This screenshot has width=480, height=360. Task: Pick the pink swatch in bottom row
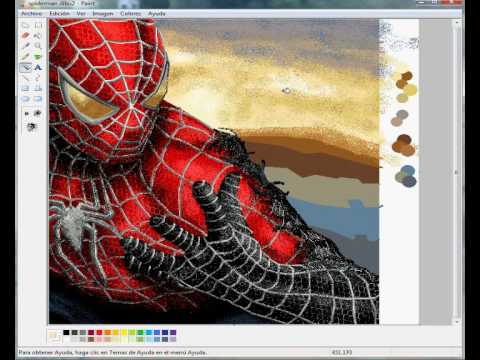[99, 339]
